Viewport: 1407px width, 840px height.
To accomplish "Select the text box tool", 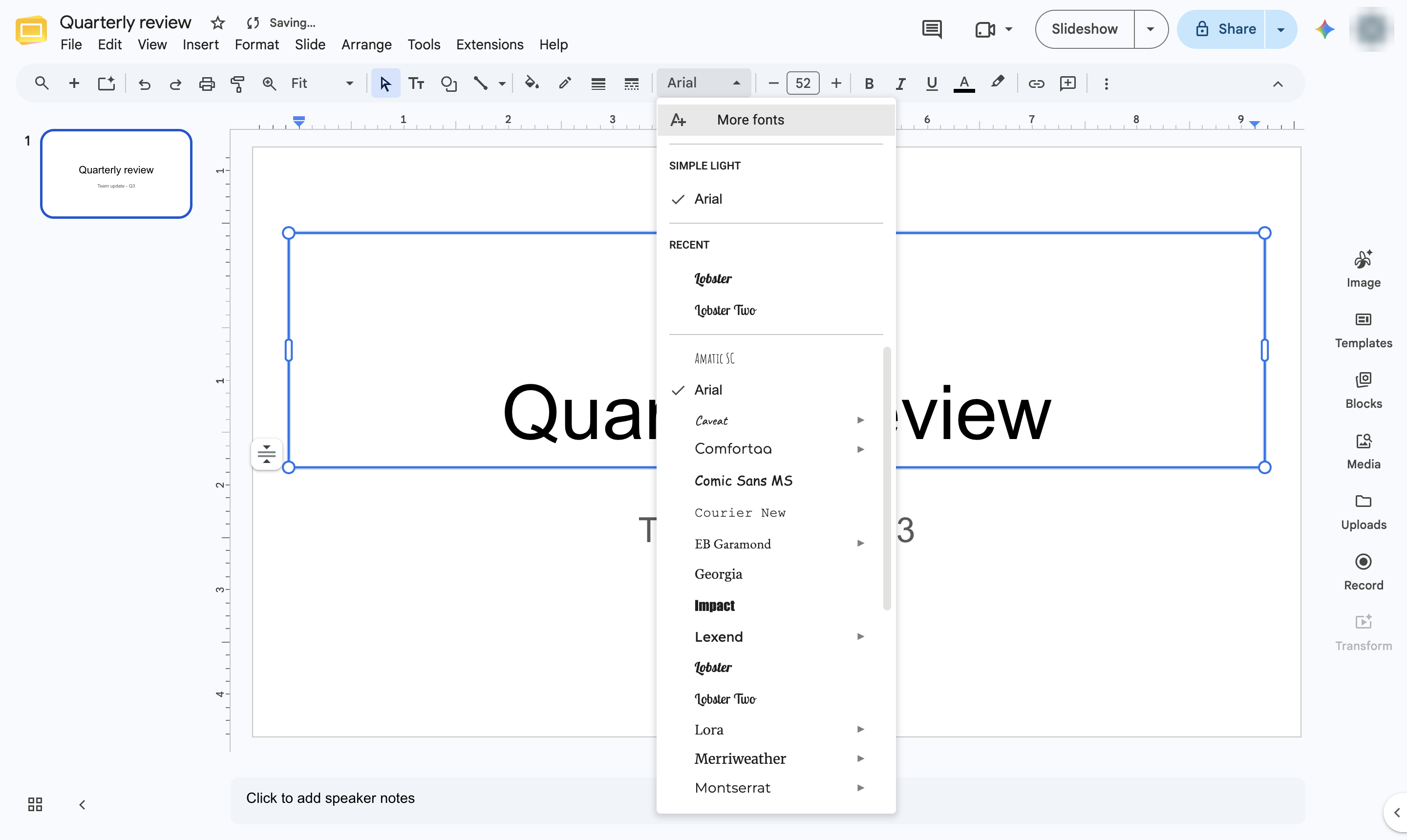I will pyautogui.click(x=416, y=84).
